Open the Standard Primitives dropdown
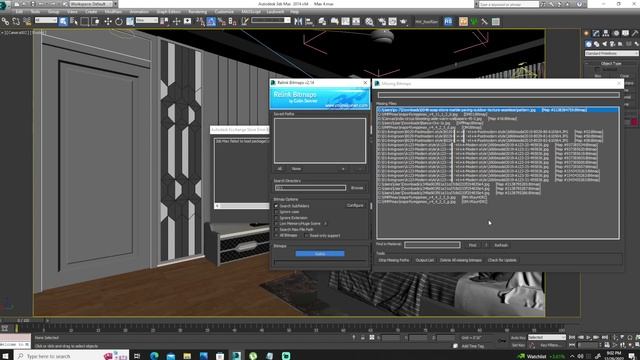 [611, 53]
